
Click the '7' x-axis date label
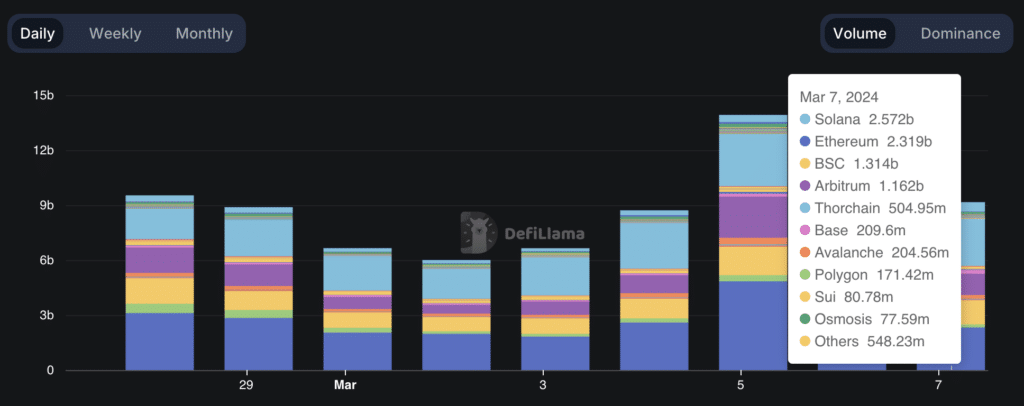click(938, 385)
